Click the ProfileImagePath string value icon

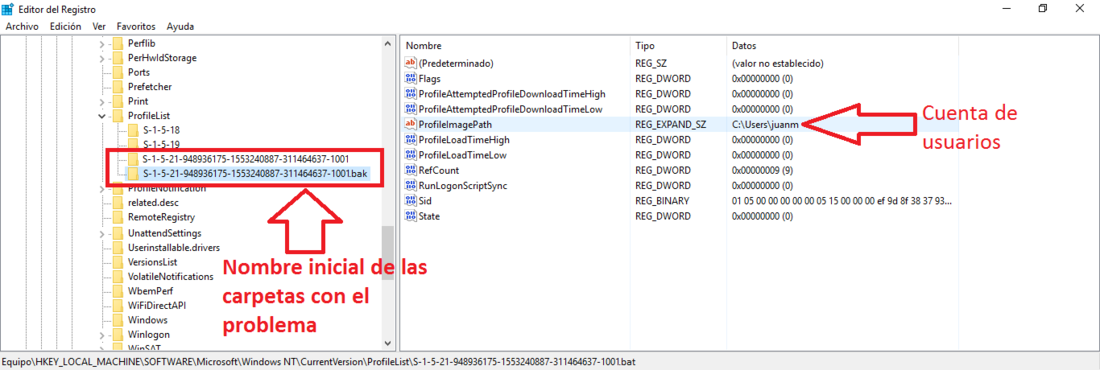(x=411, y=124)
